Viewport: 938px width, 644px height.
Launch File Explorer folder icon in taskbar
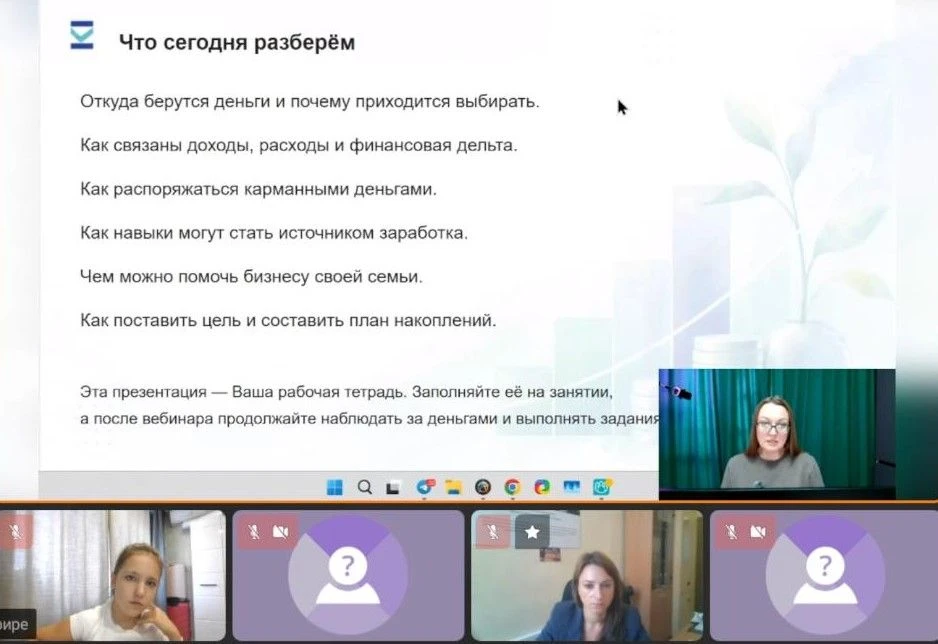pyautogui.click(x=454, y=487)
